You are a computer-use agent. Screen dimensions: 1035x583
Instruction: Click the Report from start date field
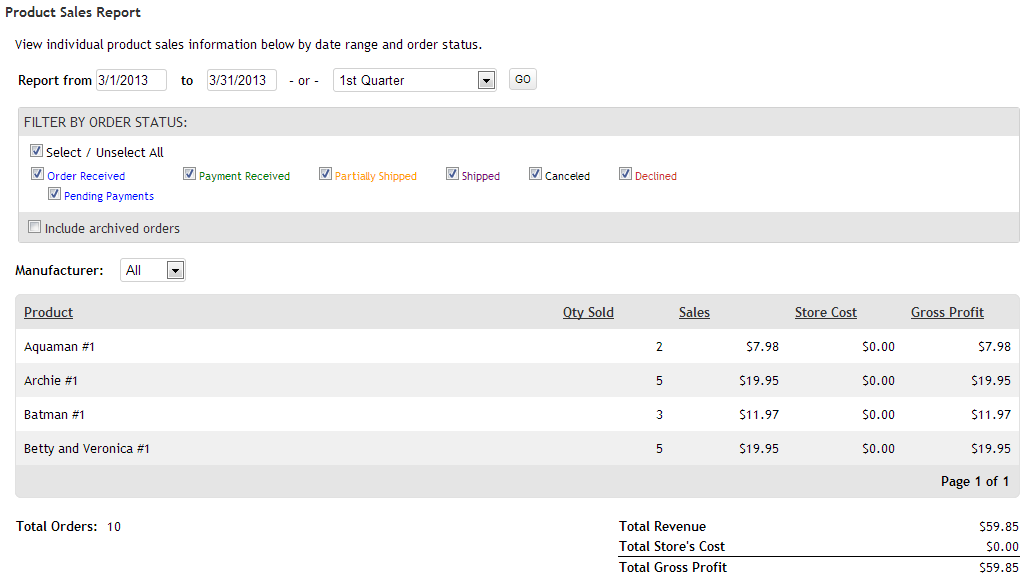pyautogui.click(x=131, y=80)
